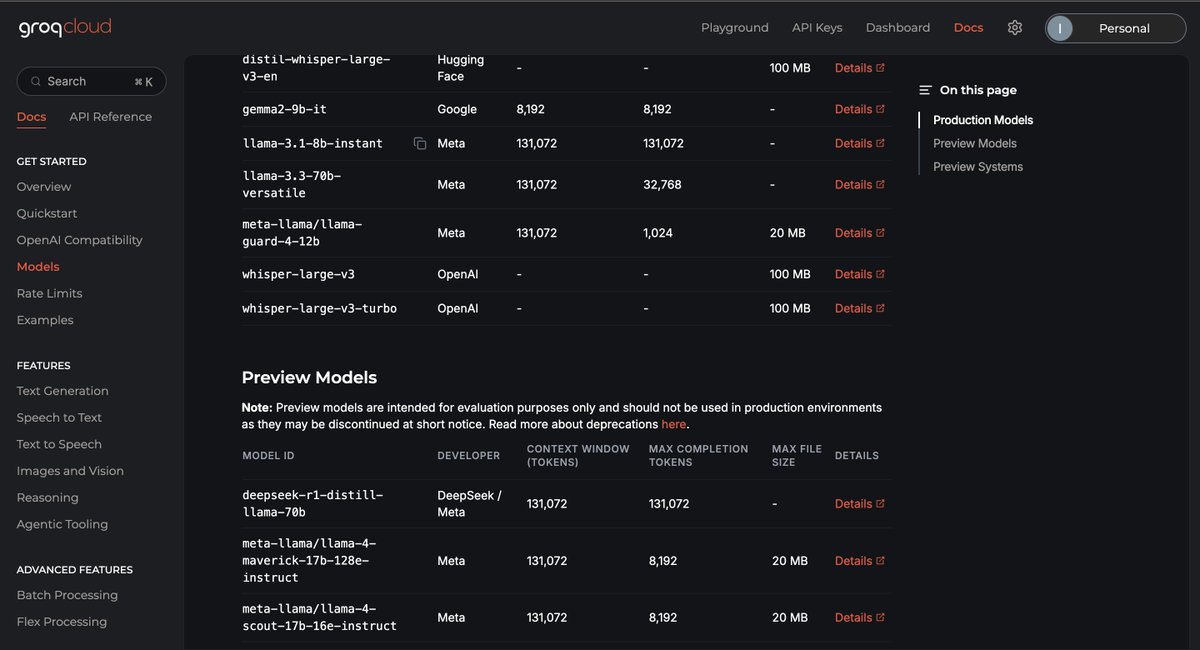The image size is (1200, 650).
Task: Open Text Generation feature page
Action: click(63, 391)
